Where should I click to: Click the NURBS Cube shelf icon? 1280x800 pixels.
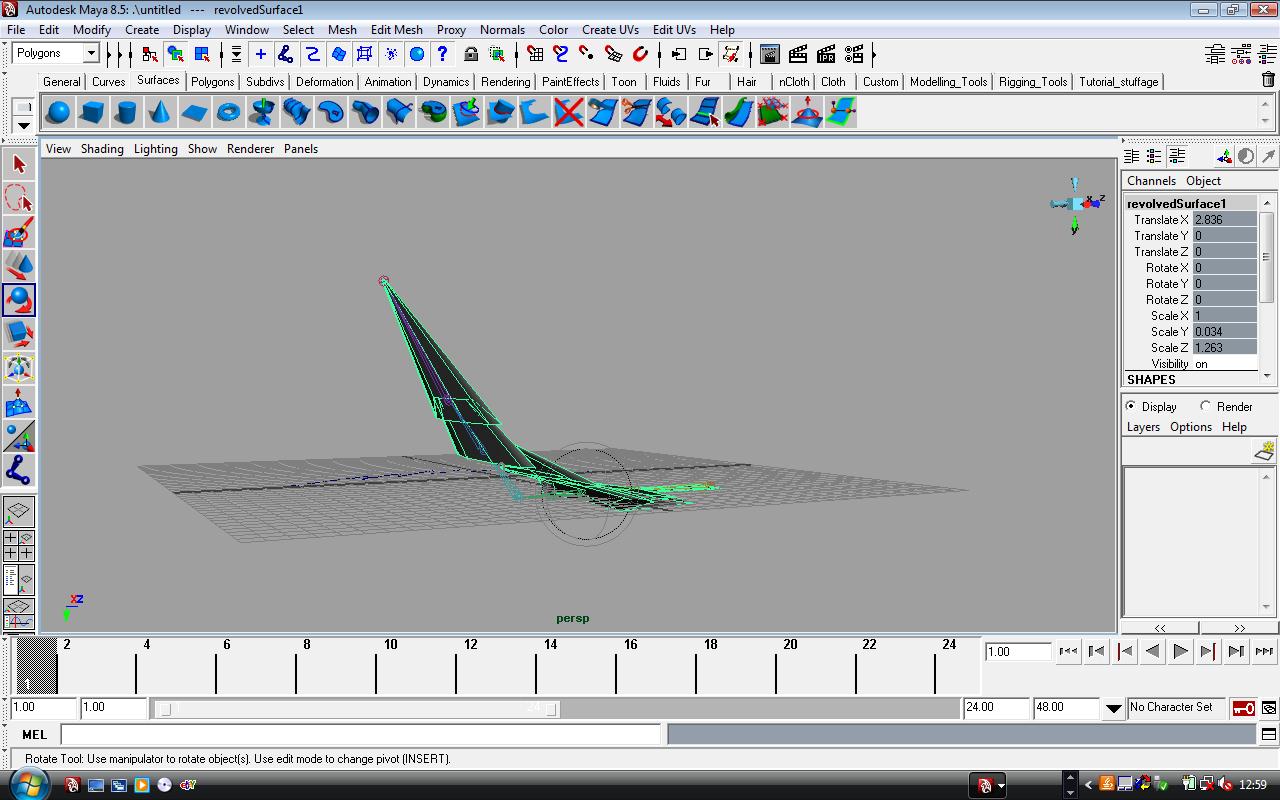92,112
